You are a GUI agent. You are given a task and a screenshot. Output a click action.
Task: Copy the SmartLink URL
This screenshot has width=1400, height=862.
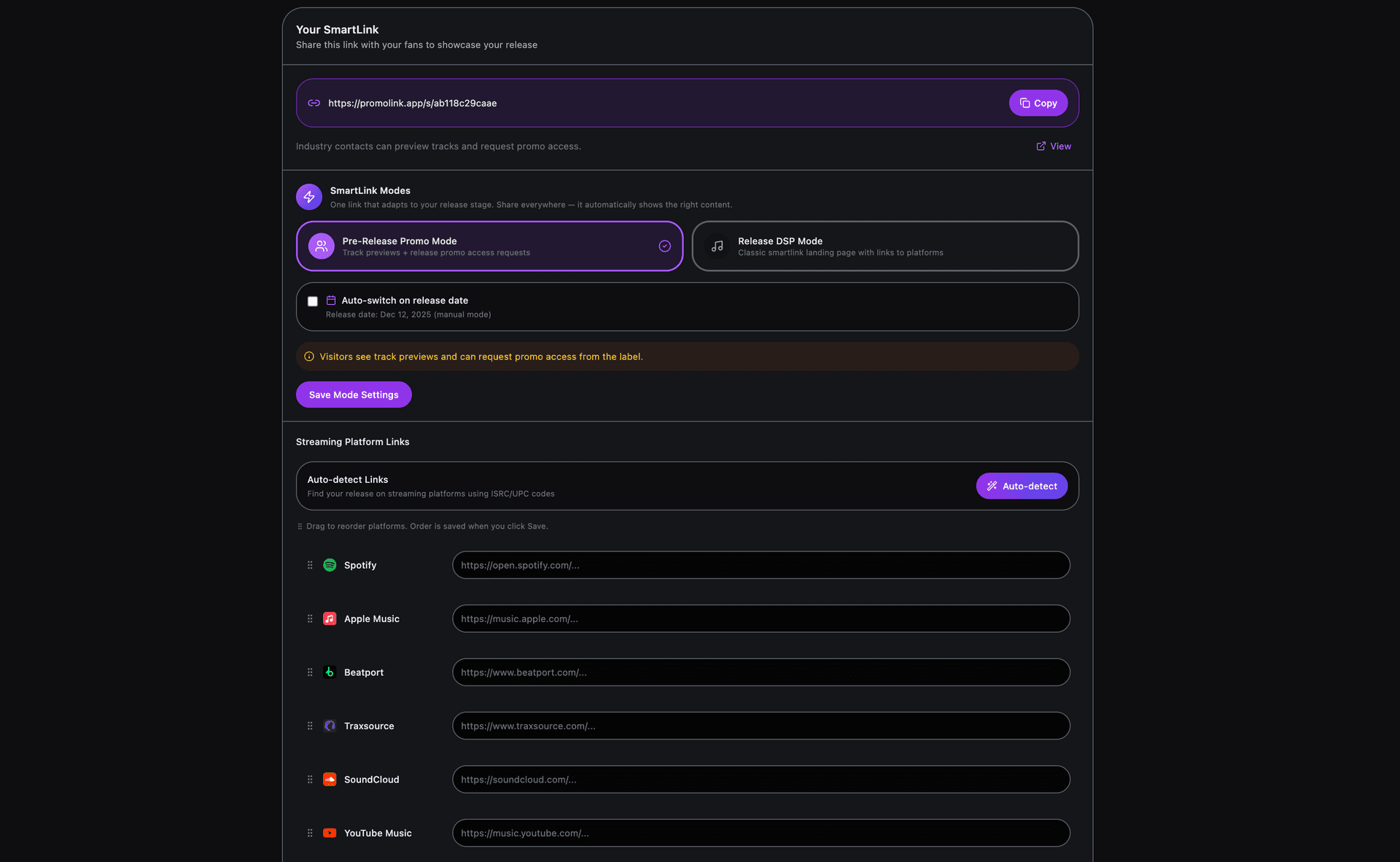click(x=1038, y=103)
